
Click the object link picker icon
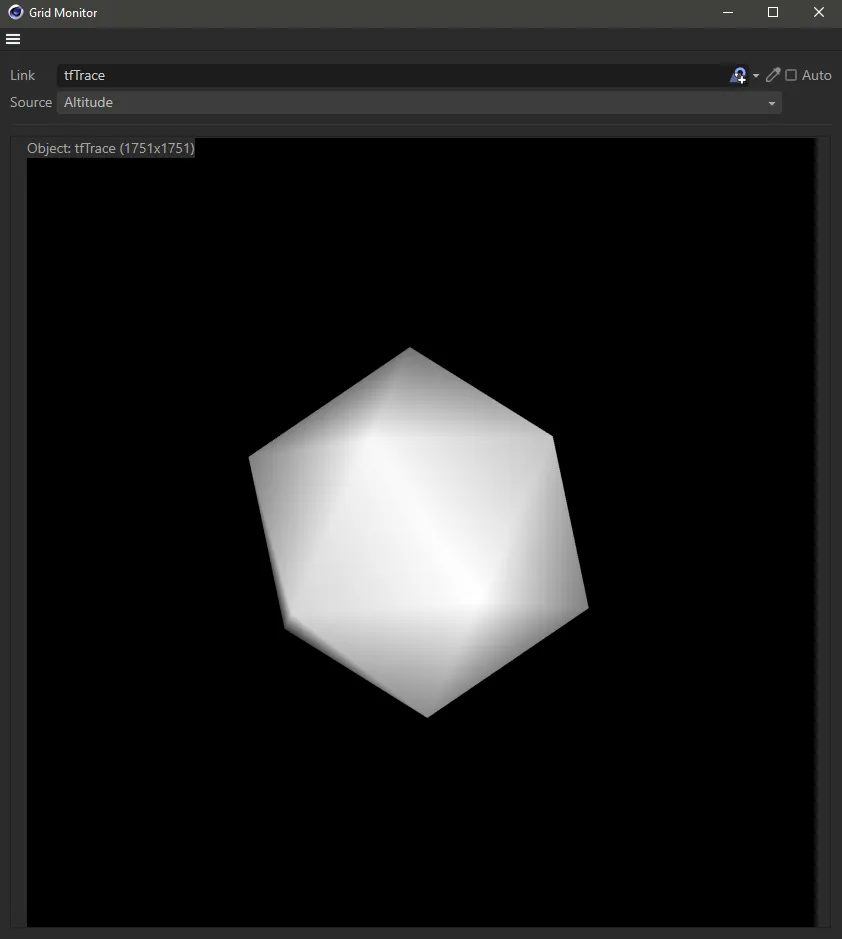[738, 75]
